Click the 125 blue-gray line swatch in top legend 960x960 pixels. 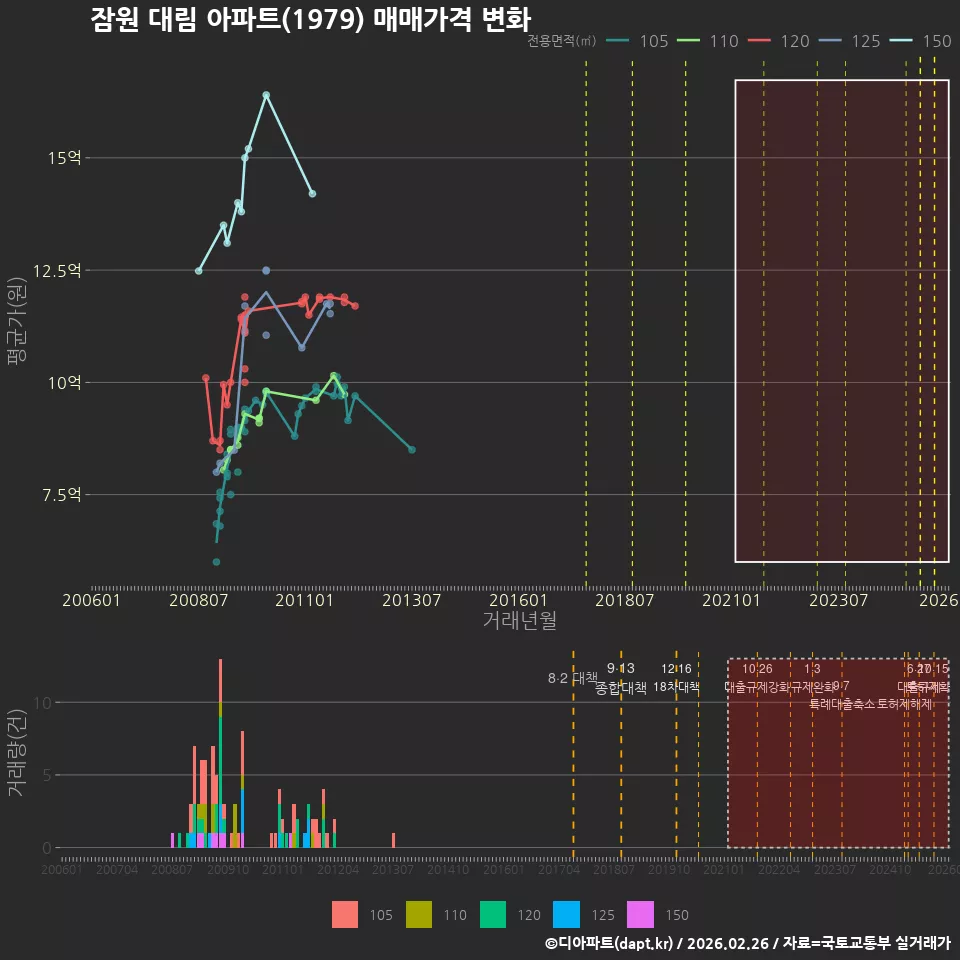pyautogui.click(x=830, y=41)
